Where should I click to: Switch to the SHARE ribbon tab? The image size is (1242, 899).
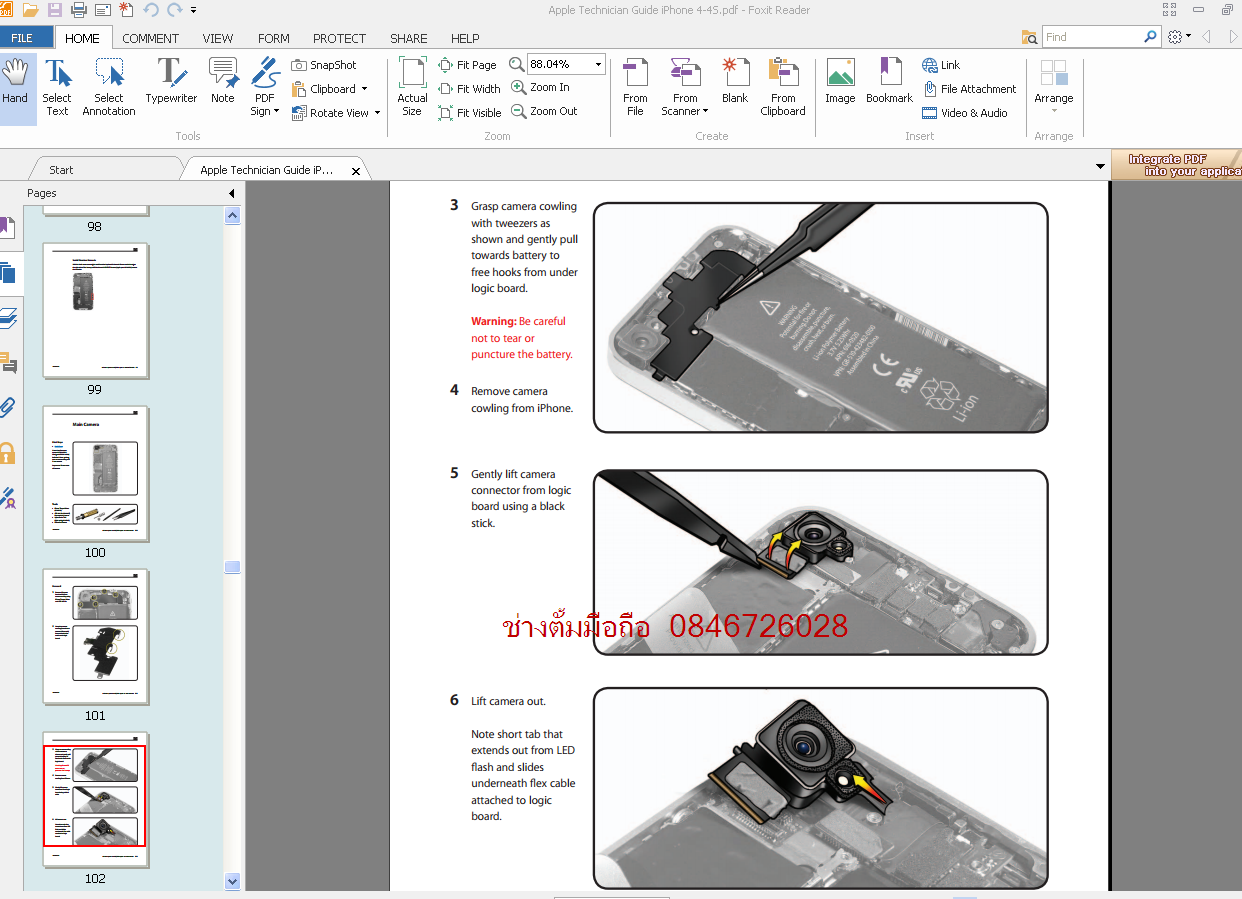coord(409,38)
